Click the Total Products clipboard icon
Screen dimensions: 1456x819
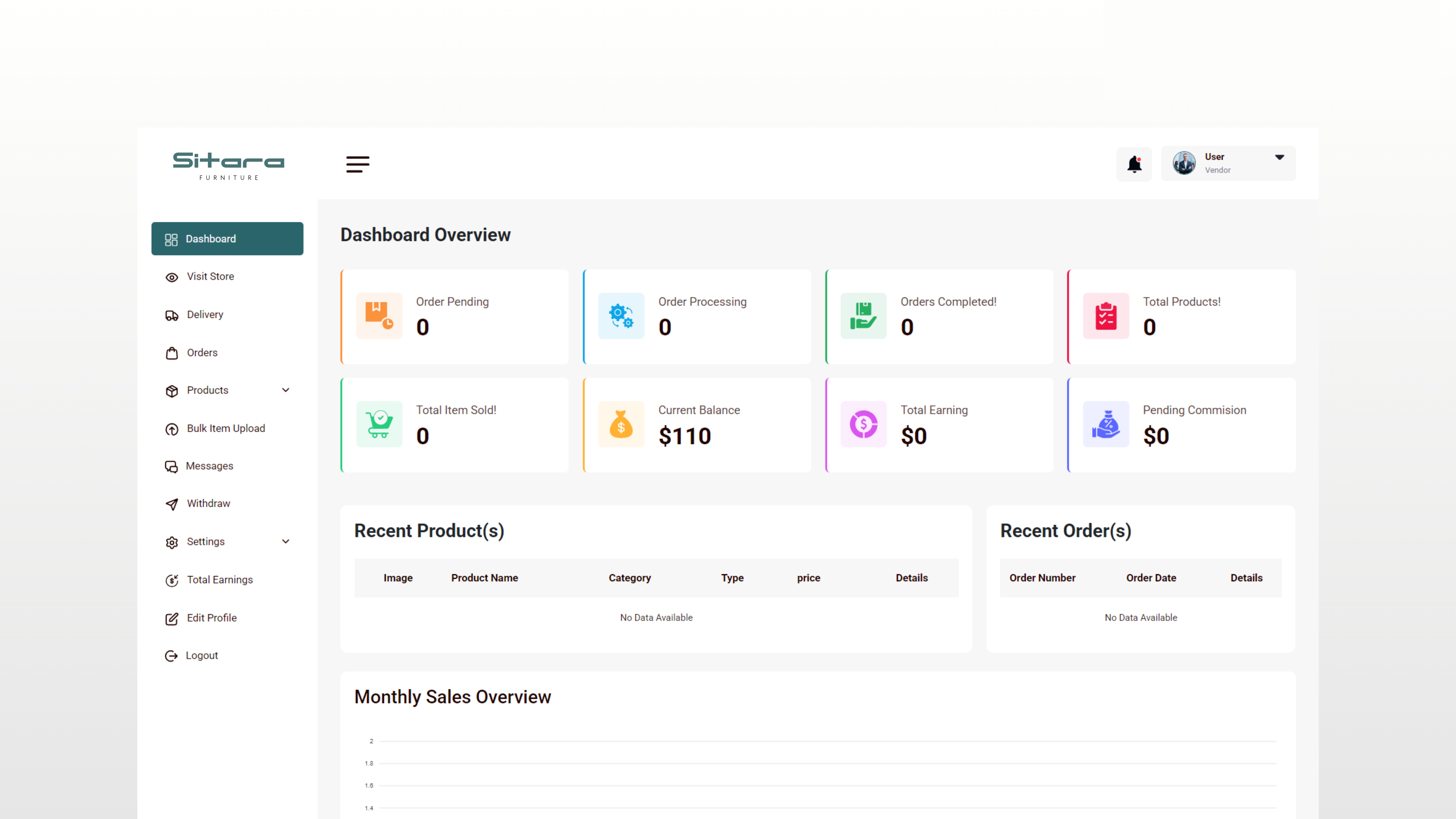coord(1106,315)
